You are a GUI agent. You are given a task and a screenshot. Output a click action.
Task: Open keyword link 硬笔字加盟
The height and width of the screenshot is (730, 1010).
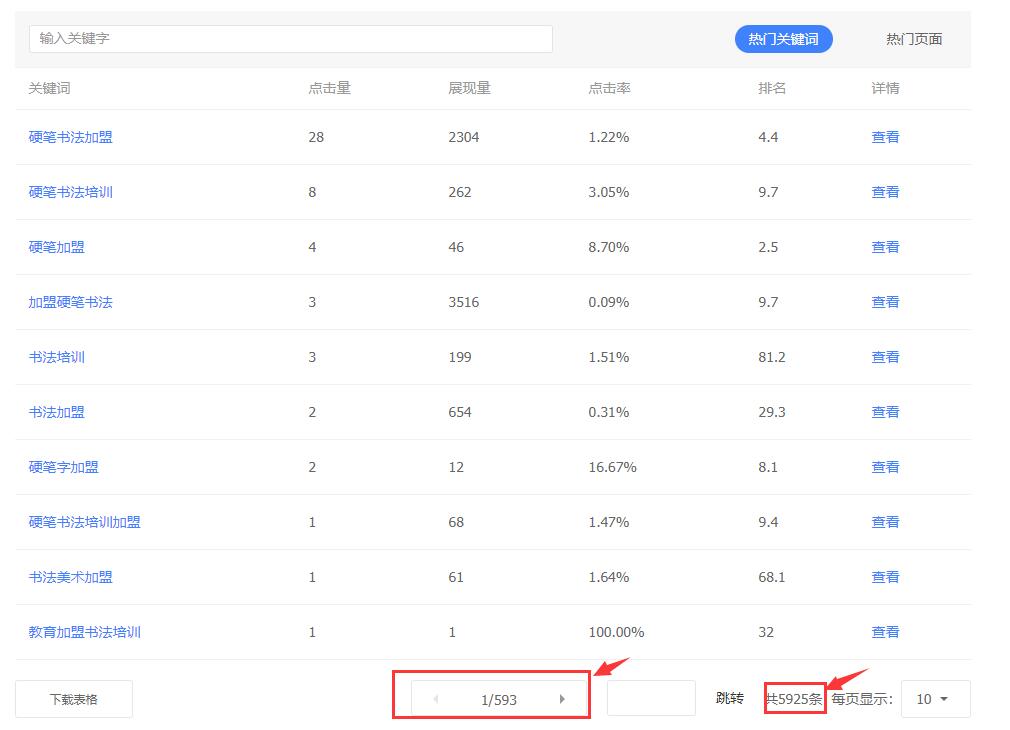point(63,467)
